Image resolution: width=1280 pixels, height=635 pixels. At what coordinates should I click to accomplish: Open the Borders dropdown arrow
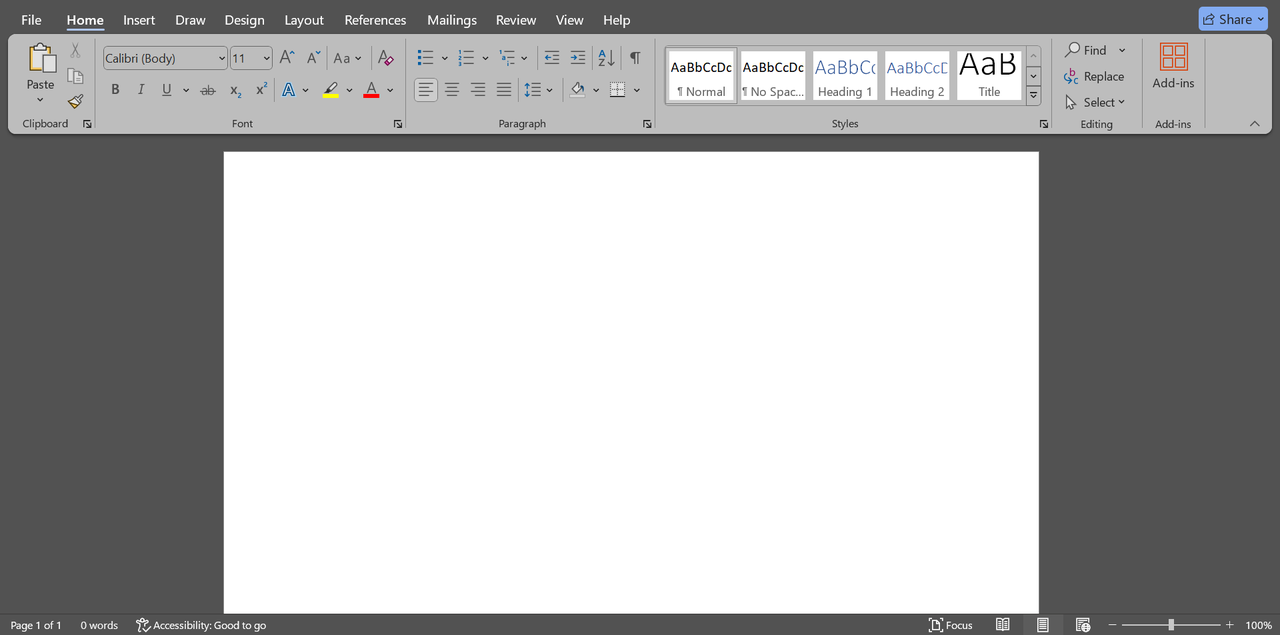pyautogui.click(x=637, y=90)
